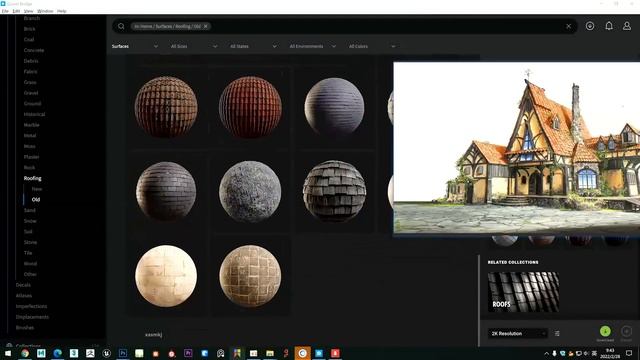Open the Surfaces type dropdown
Viewport: 640px width, 360px height.
(x=135, y=47)
